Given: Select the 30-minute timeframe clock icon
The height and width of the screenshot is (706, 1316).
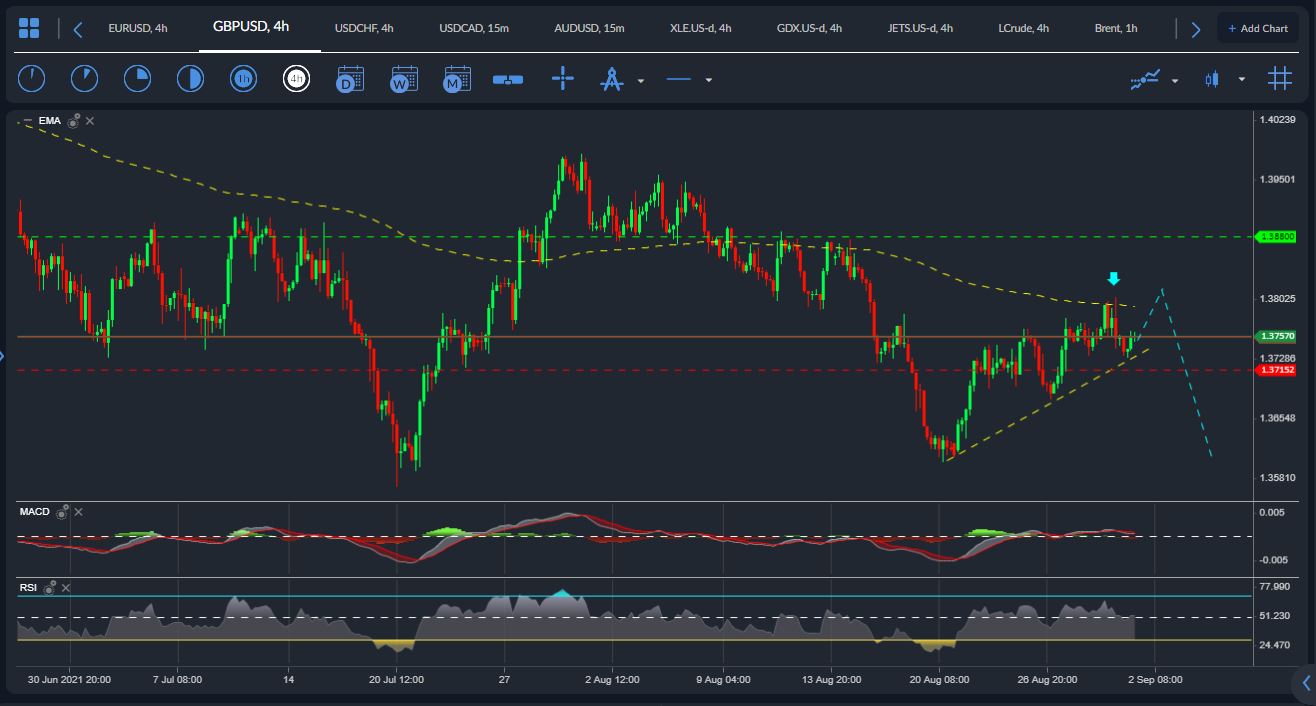Looking at the screenshot, I should (x=190, y=78).
